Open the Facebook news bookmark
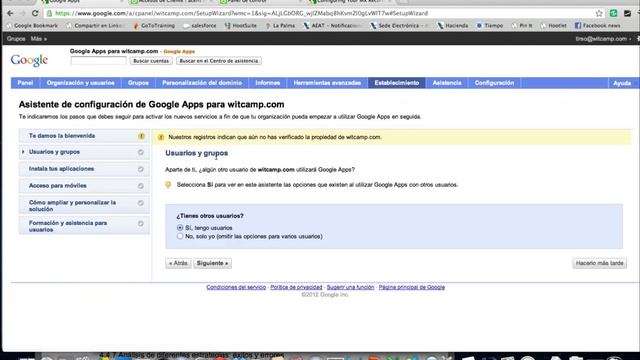The image size is (640, 360). 598,26
